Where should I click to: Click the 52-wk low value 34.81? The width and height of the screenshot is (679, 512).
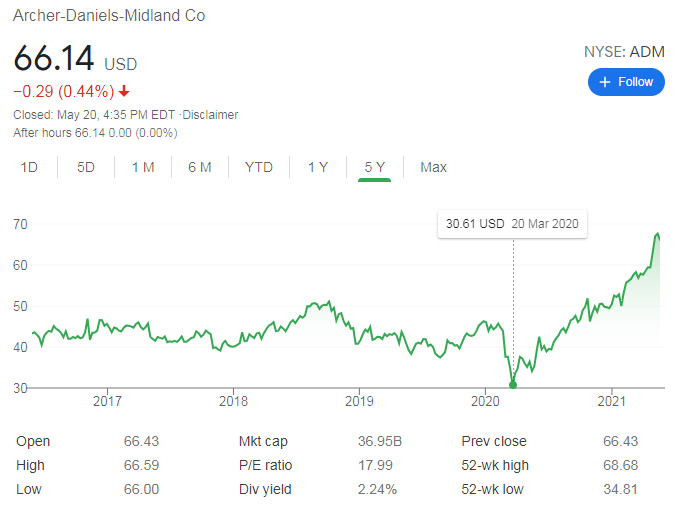621,489
